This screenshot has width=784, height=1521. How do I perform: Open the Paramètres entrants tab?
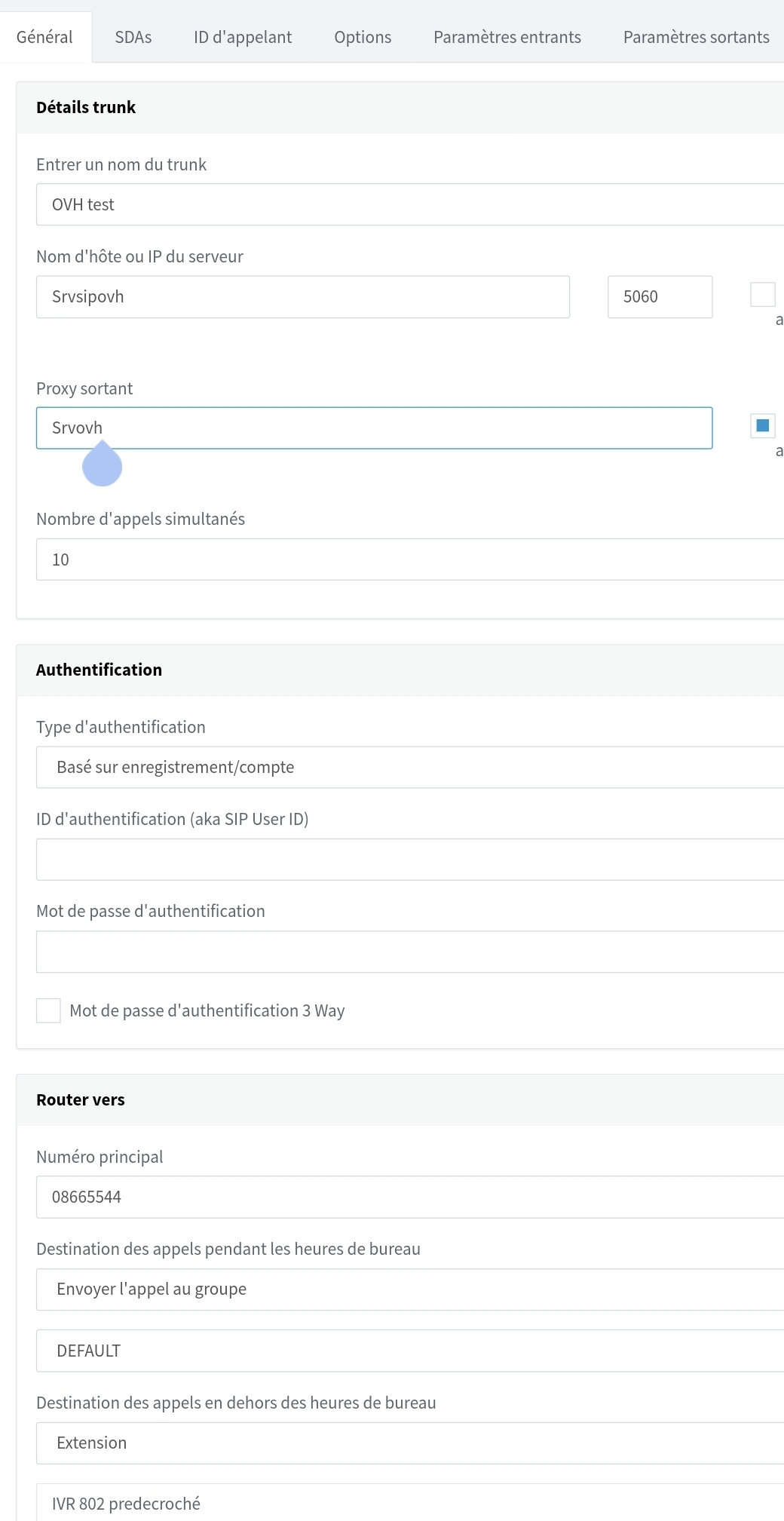507,37
